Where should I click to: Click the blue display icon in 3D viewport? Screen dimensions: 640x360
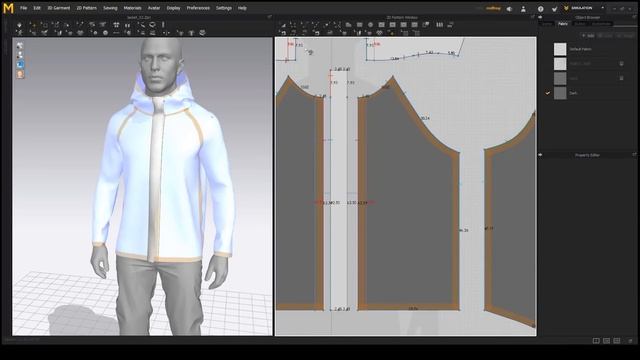click(x=20, y=64)
